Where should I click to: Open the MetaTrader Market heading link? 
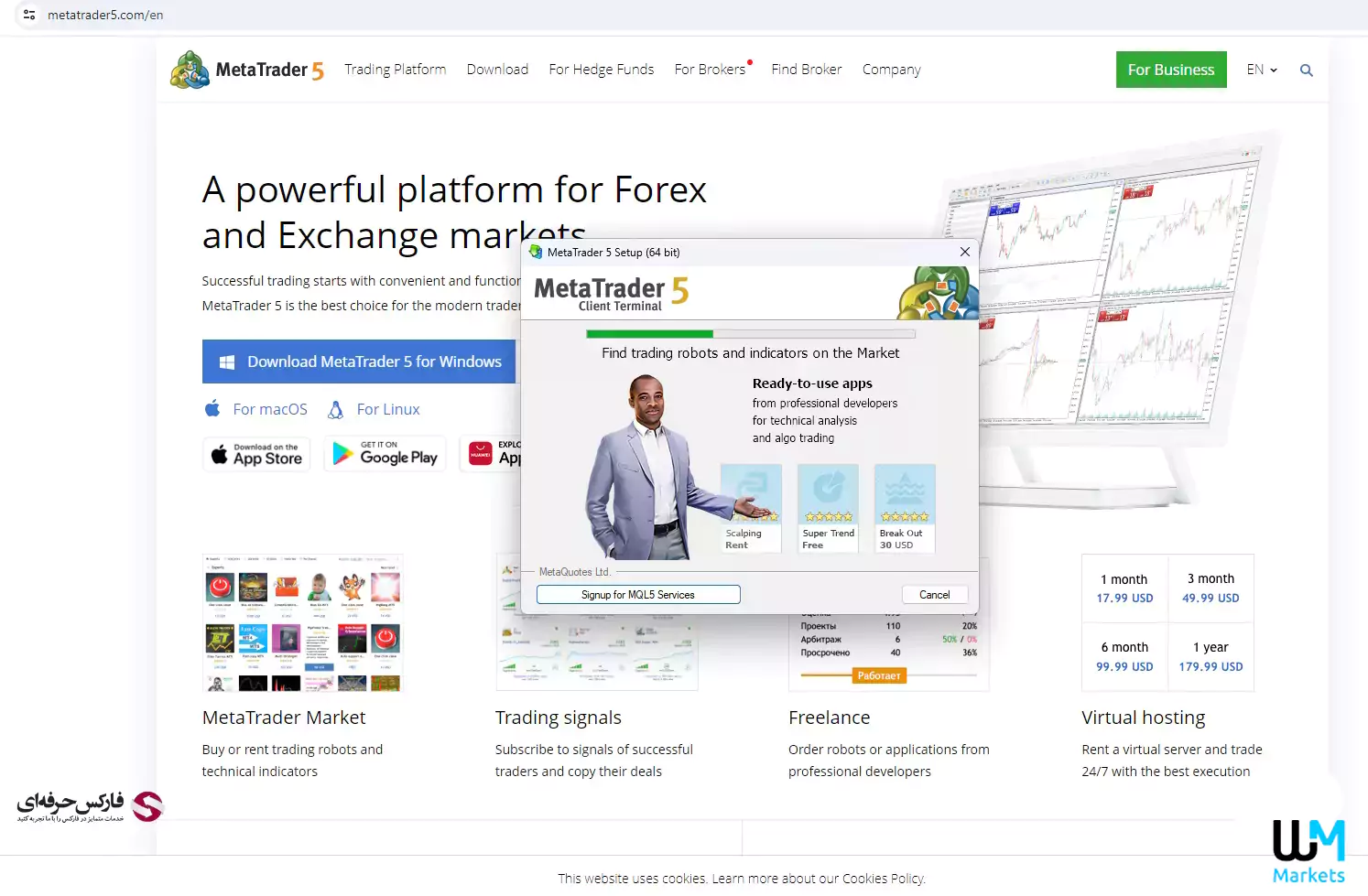(x=284, y=718)
